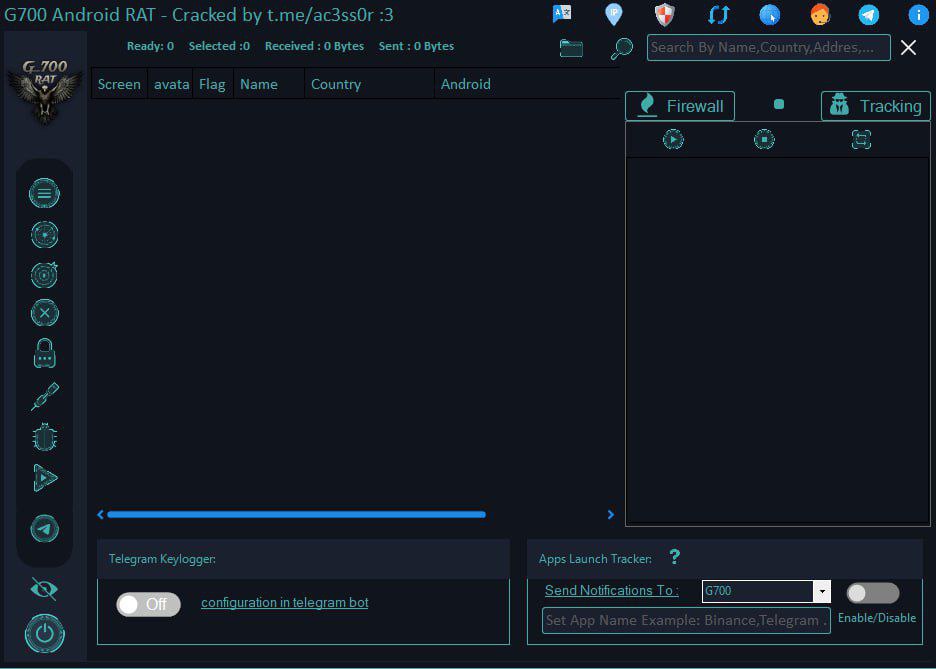Viewport: 936px width, 669px height.
Task: Click the blue horizontal scrollbar under the table
Action: pyautogui.click(x=296, y=514)
